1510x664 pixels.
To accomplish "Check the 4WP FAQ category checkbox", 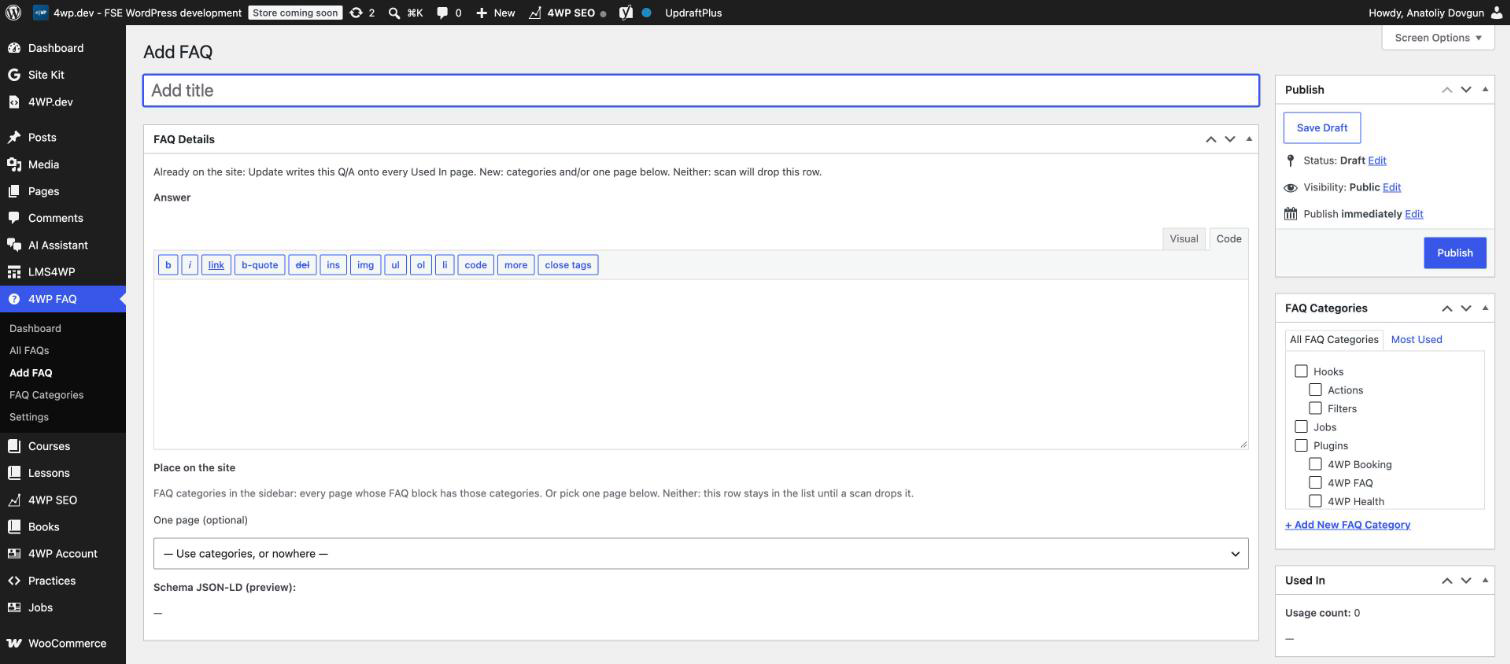I will coord(1315,482).
